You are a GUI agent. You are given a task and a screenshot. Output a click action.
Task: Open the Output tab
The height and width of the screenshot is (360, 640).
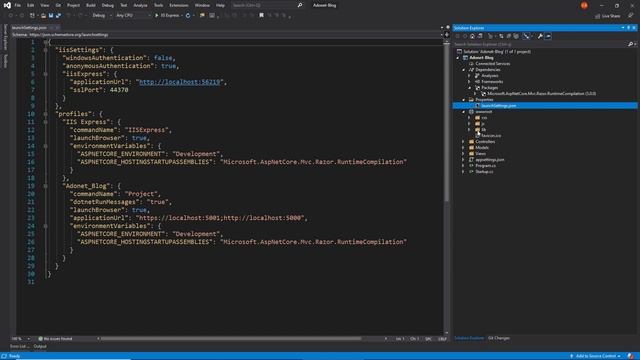(x=40, y=347)
